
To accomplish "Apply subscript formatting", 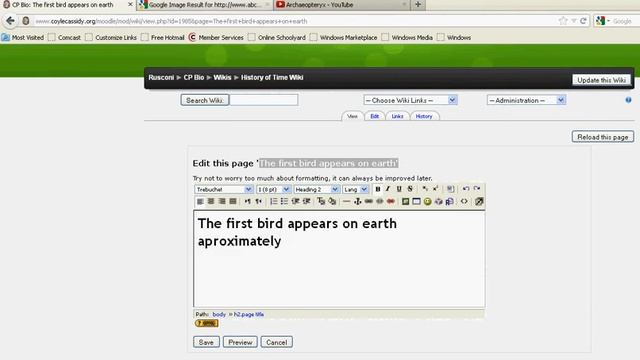I will [425, 189].
